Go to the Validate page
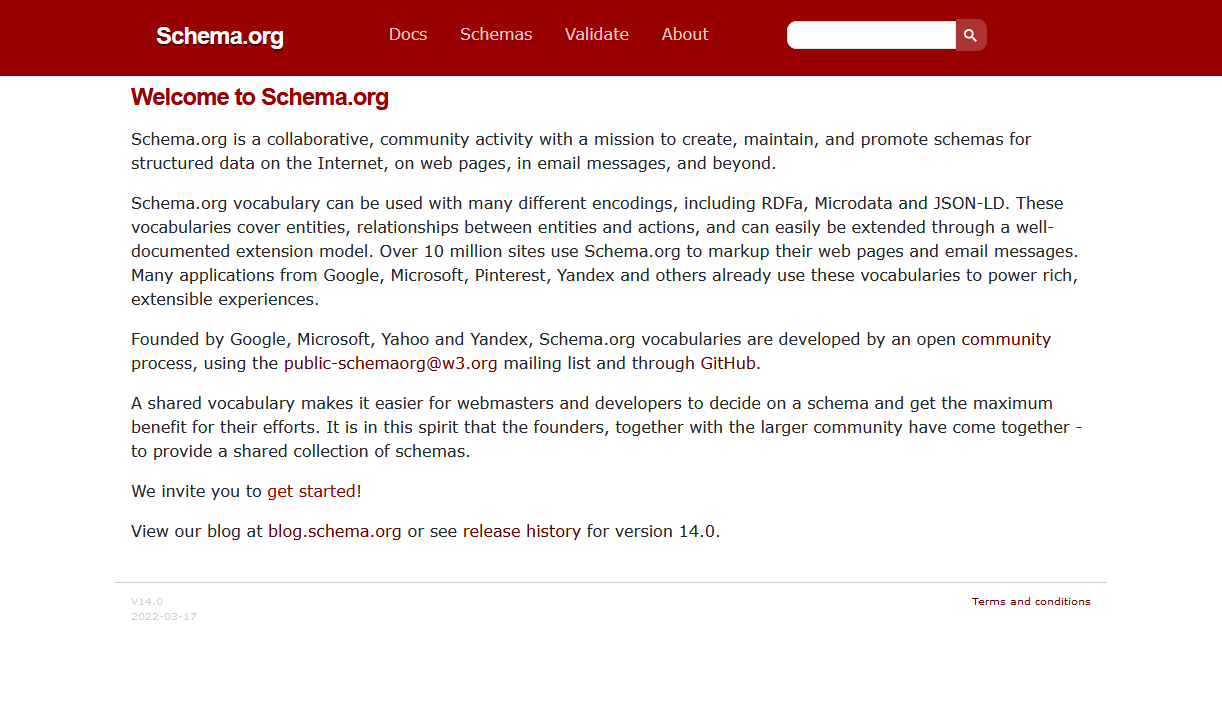The image size is (1222, 711). tap(597, 34)
